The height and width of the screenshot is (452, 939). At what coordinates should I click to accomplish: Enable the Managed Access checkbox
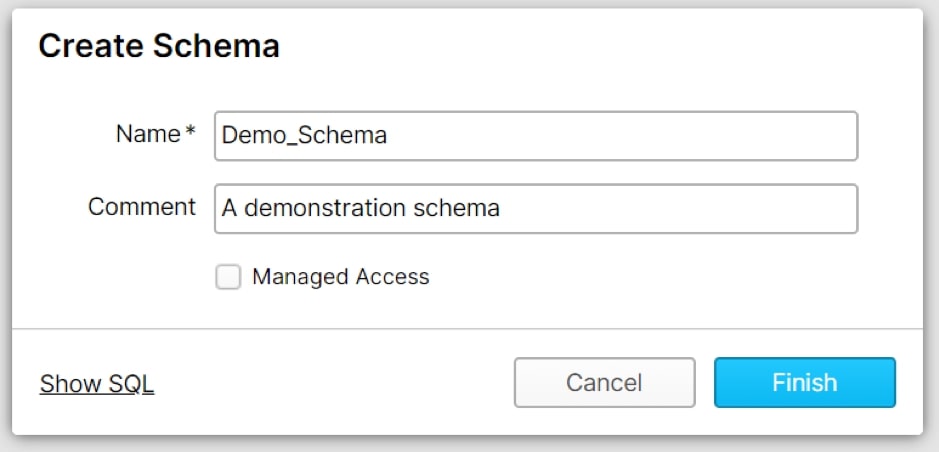(228, 277)
